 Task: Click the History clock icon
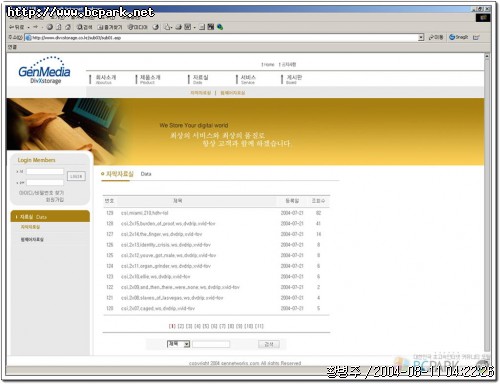pyautogui.click(x=156, y=27)
